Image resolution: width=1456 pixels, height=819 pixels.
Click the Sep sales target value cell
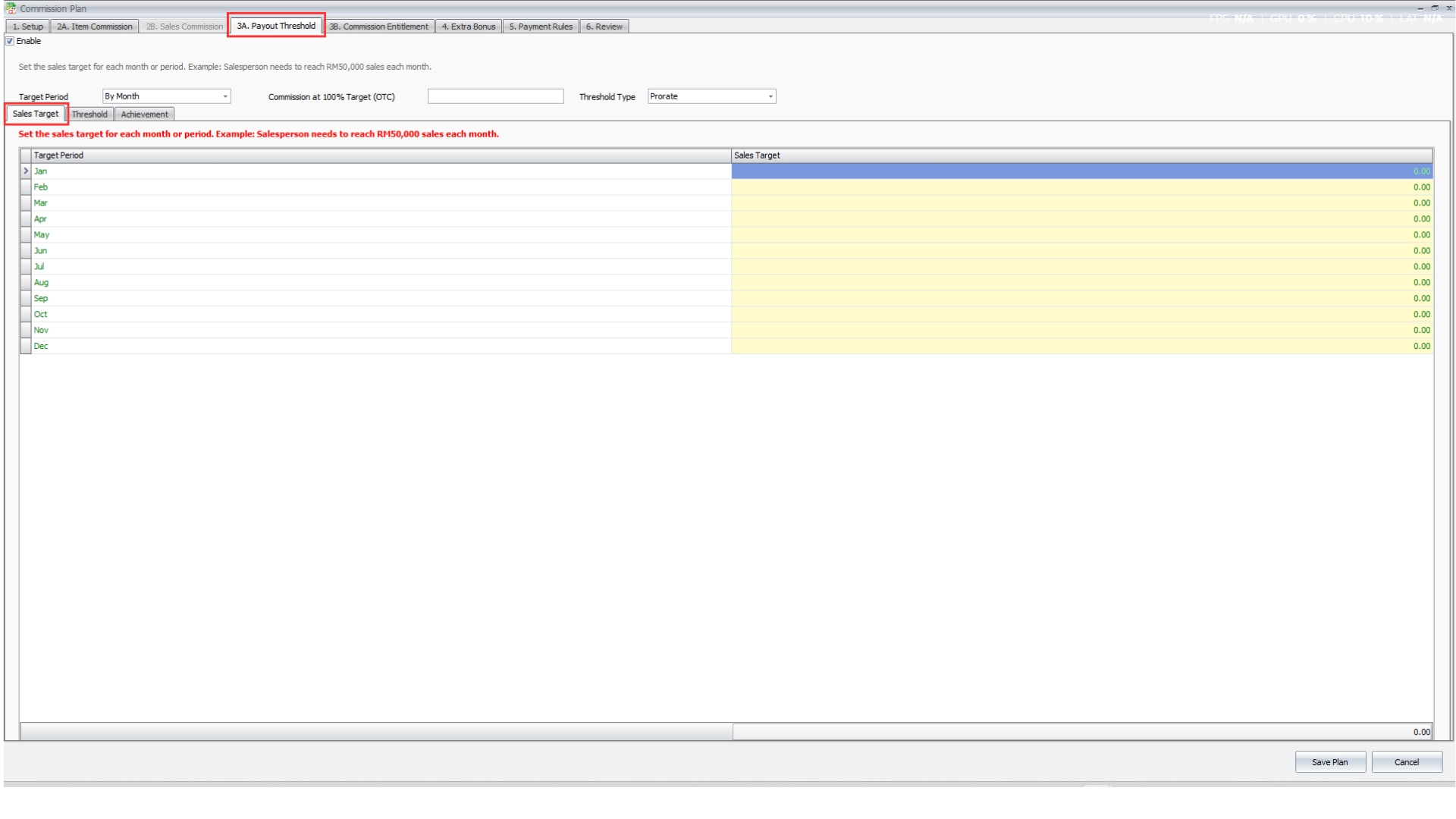tap(1082, 299)
